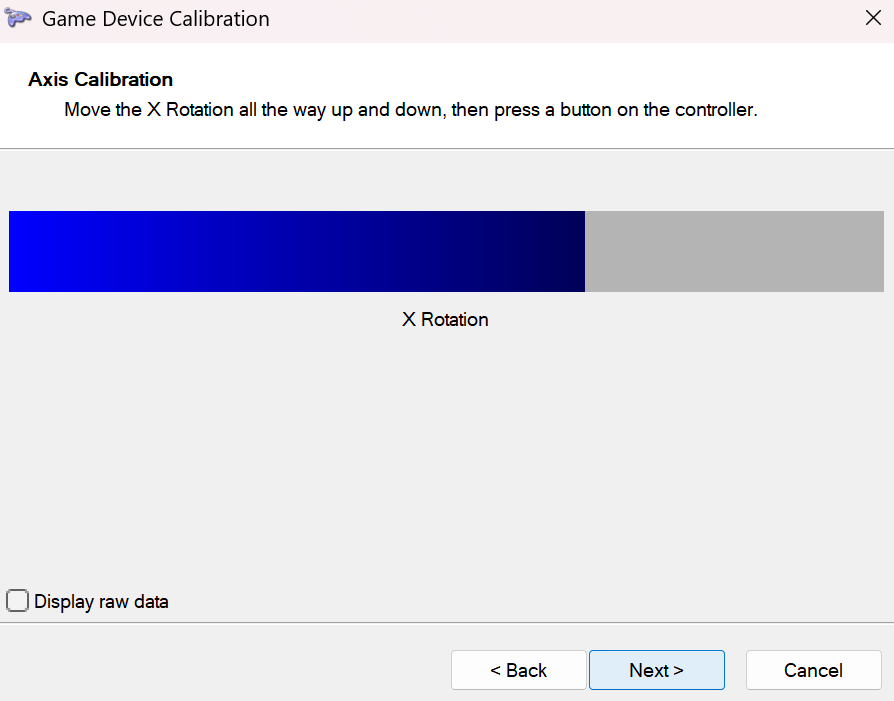The width and height of the screenshot is (894, 701).
Task: Click the "Game Device Calibration" title text
Action: 155,19
